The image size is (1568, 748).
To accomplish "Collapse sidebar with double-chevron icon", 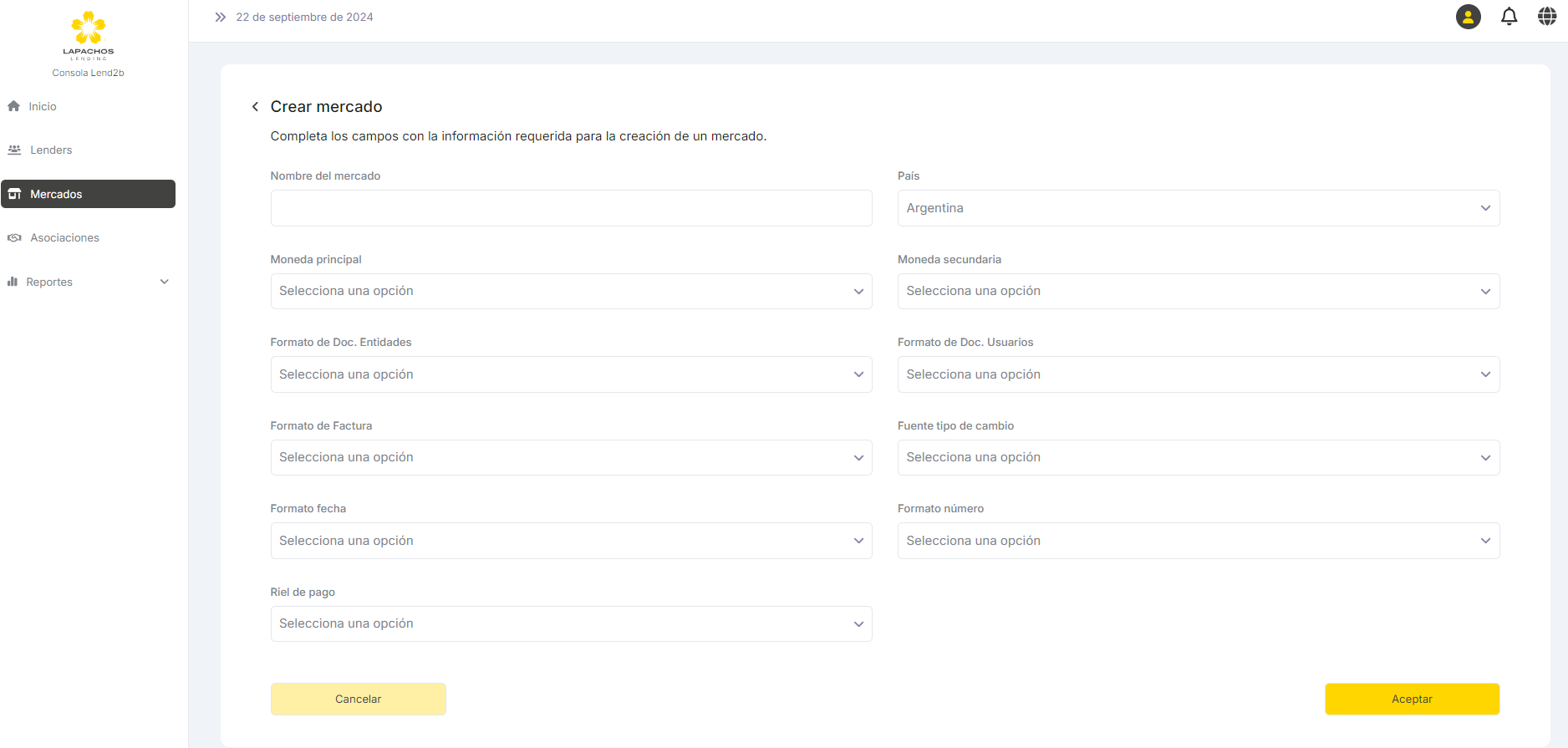I will coord(220,17).
